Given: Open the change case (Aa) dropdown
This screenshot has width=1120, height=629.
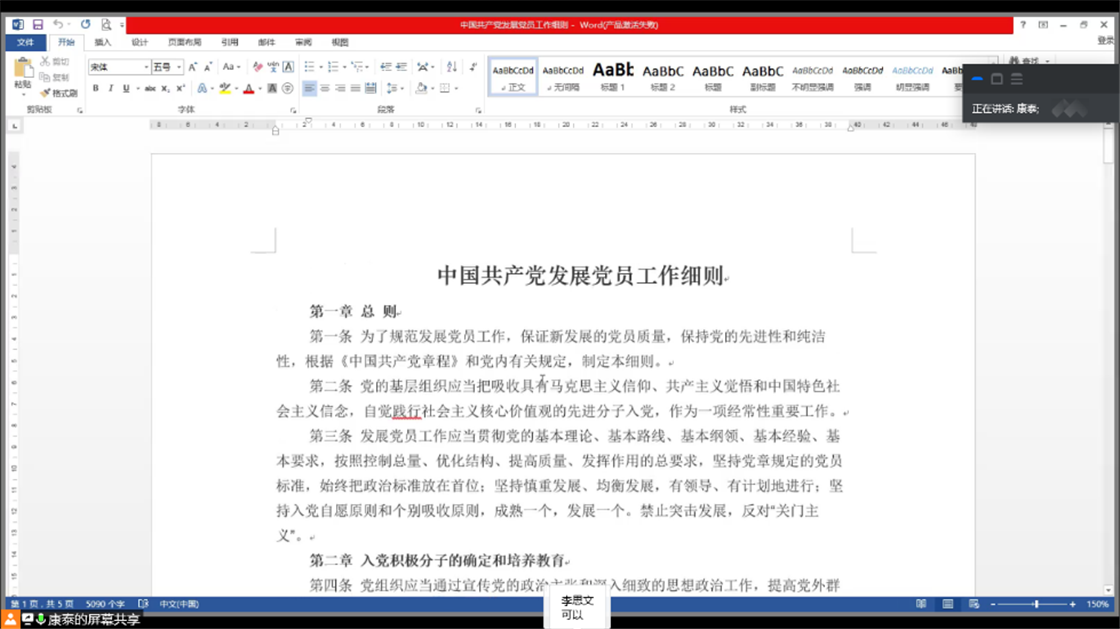Looking at the screenshot, I should coord(230,67).
